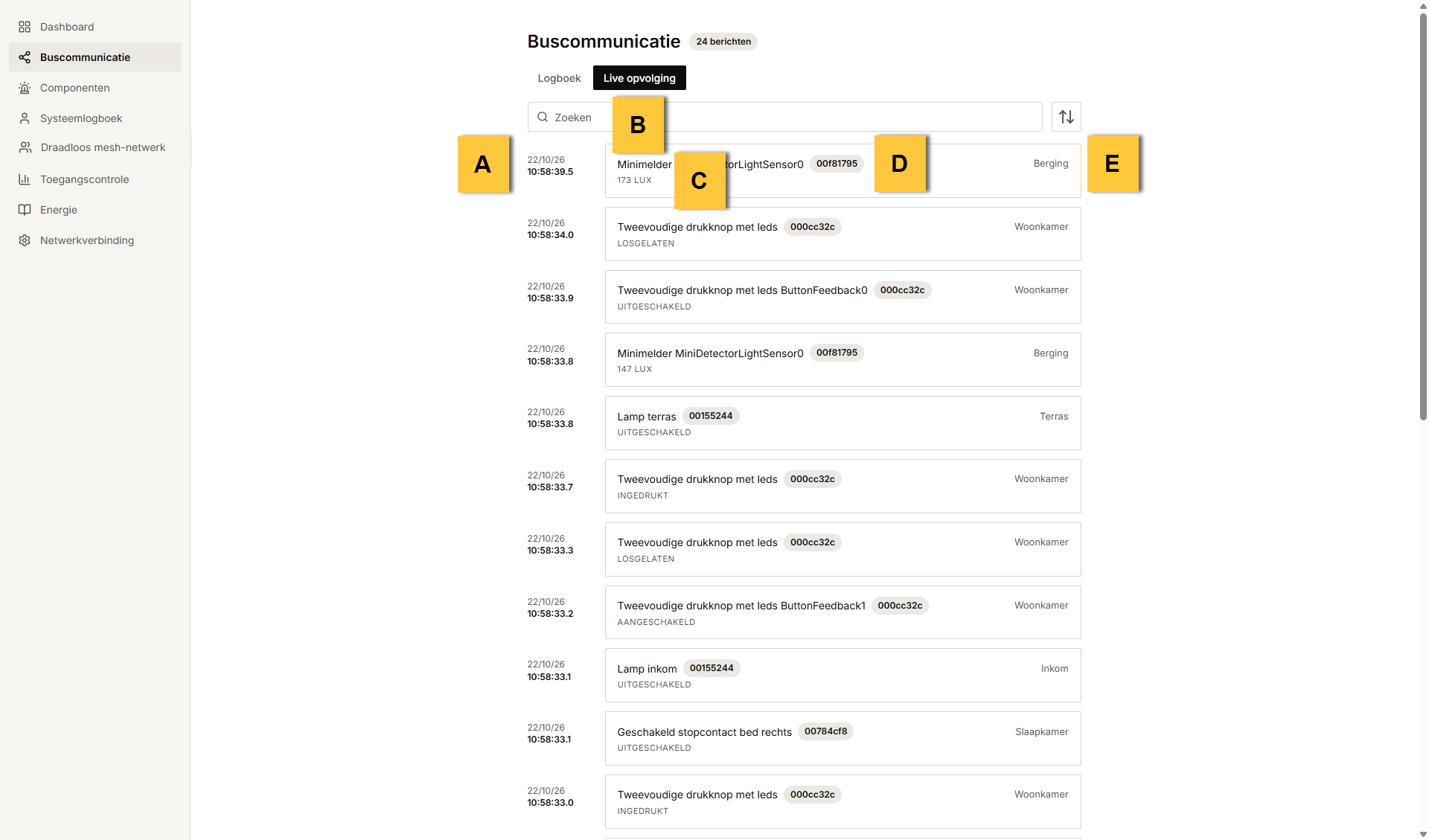This screenshot has height=840, width=1429.
Task: Click the Systeemlogboek user icon
Action: (25, 118)
